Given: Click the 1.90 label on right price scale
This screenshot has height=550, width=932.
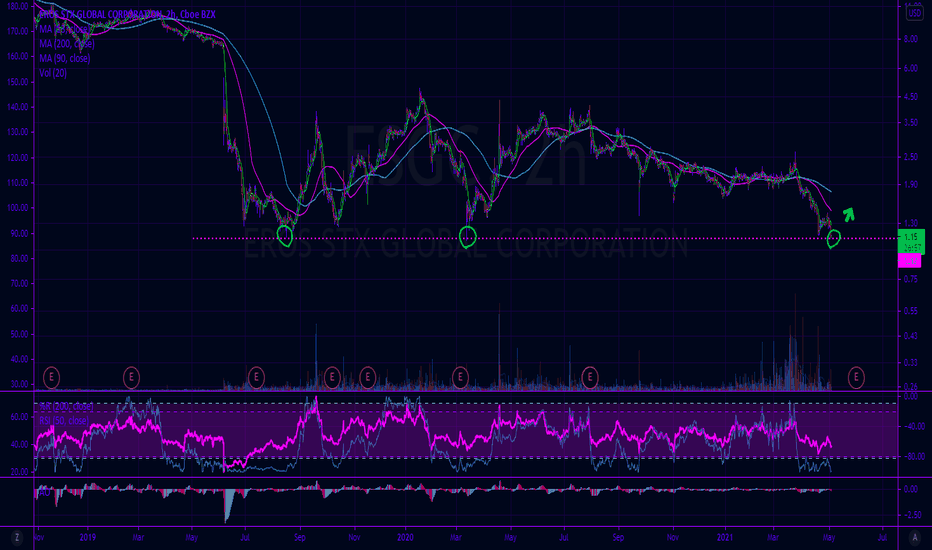Looking at the screenshot, I should [x=911, y=184].
